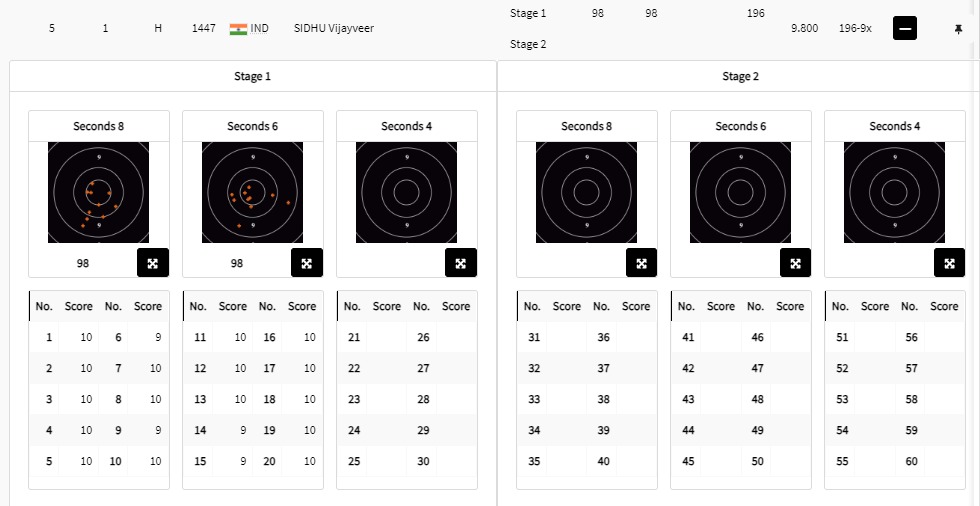
Task: Open Stage 2 Seconds 8 target image
Action: (586, 192)
